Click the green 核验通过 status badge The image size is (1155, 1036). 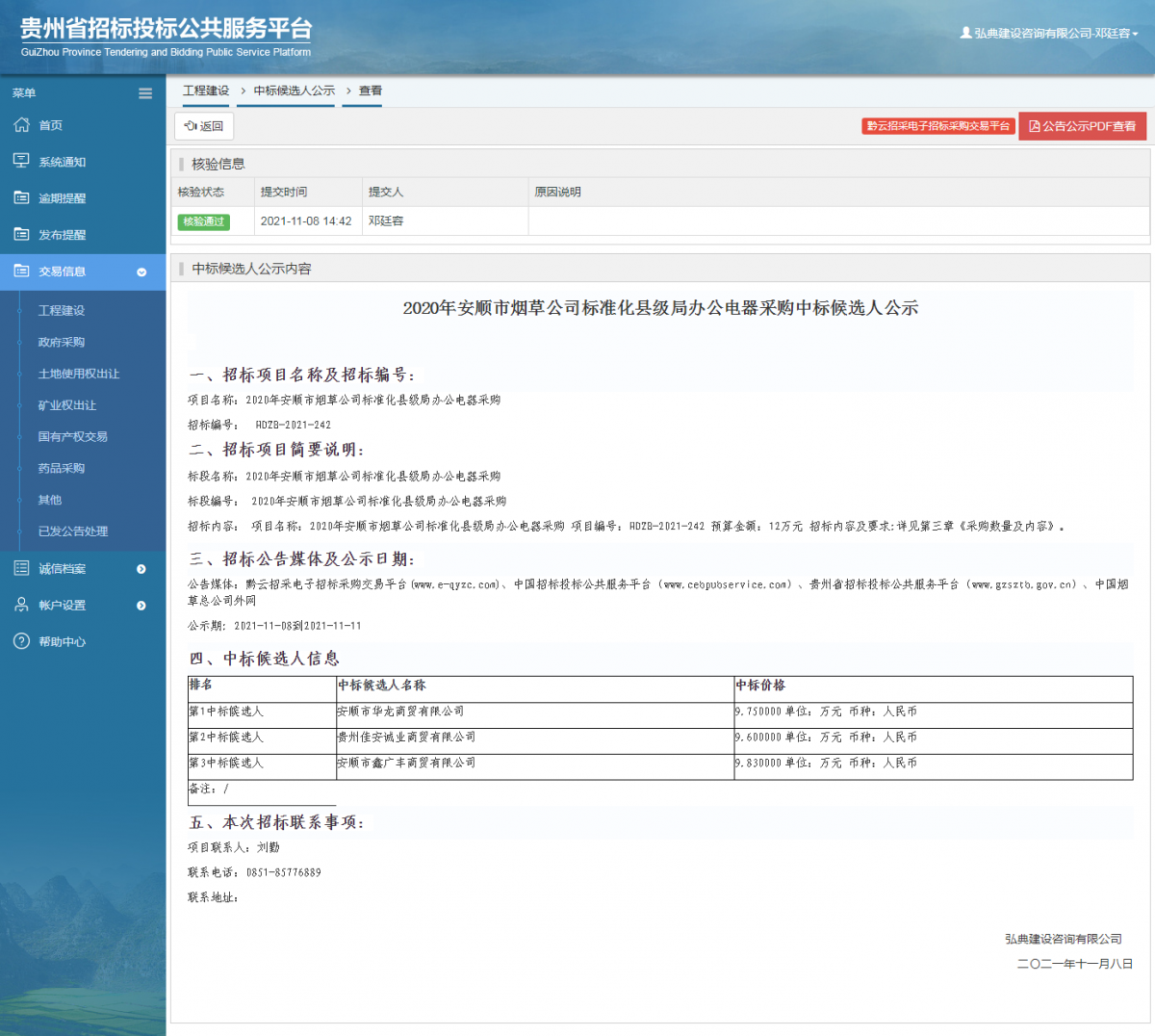(x=202, y=221)
